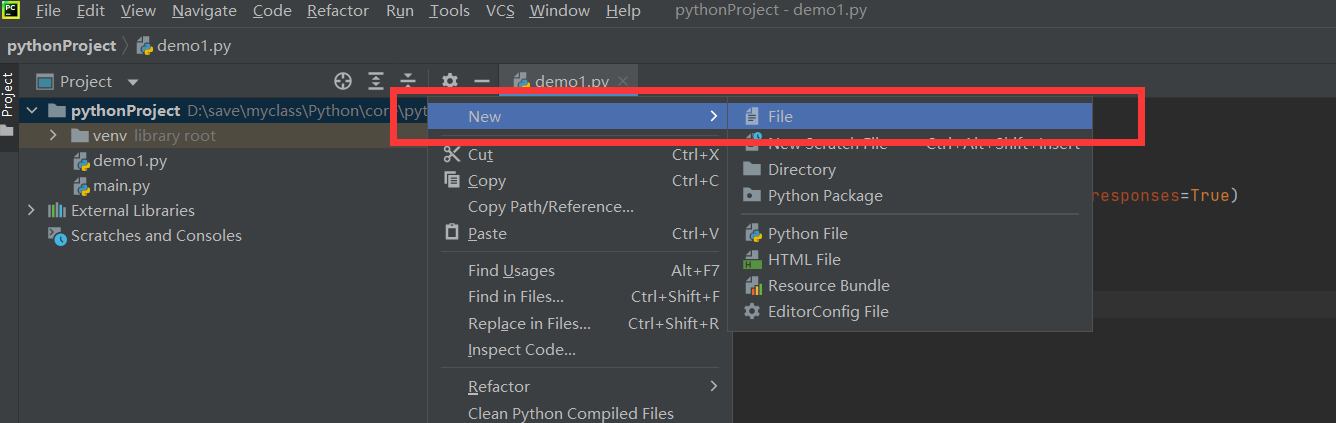This screenshot has height=423, width=1336.
Task: Open the VCS menu
Action: [x=499, y=11]
